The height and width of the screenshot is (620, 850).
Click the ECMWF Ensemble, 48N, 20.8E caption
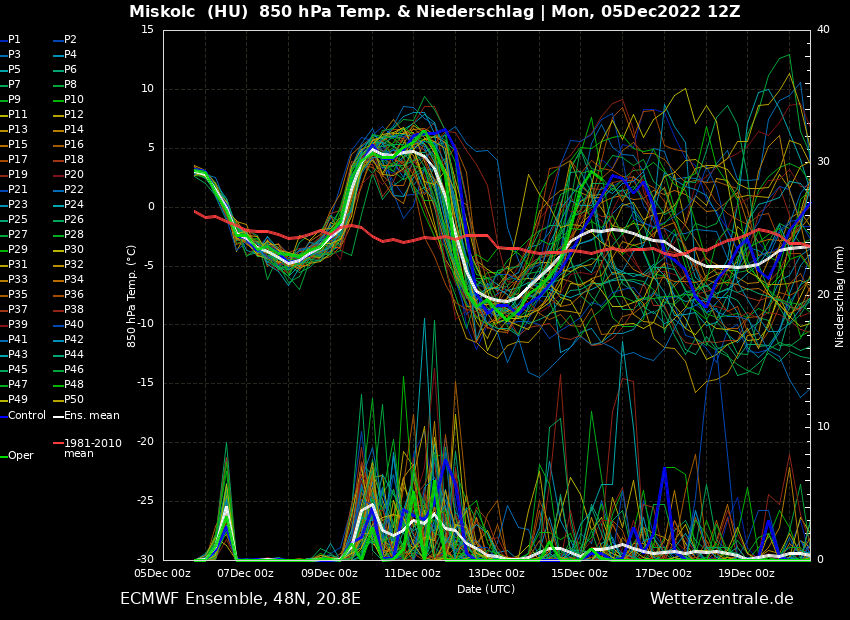click(x=240, y=599)
